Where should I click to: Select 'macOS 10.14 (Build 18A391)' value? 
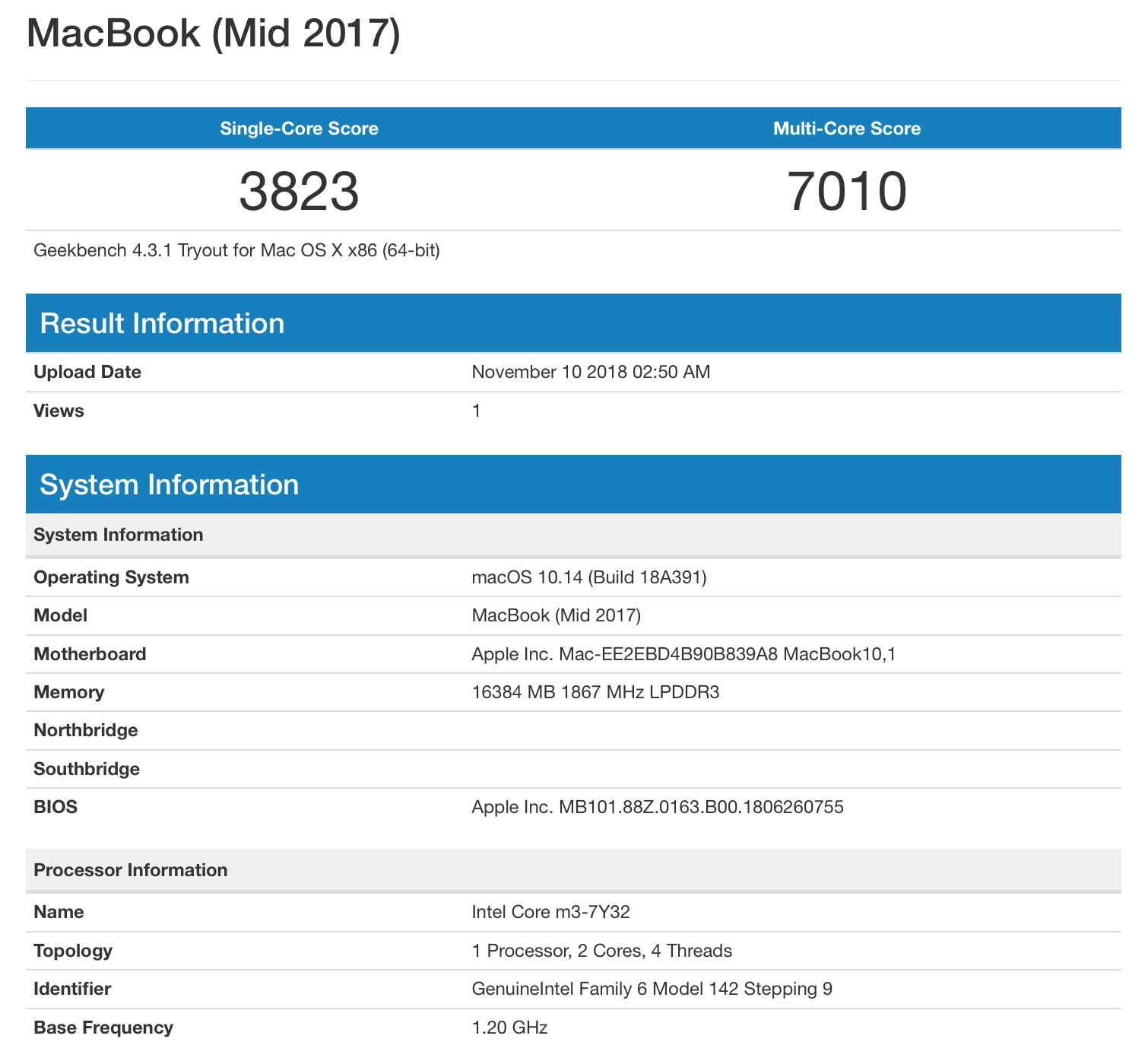[589, 577]
